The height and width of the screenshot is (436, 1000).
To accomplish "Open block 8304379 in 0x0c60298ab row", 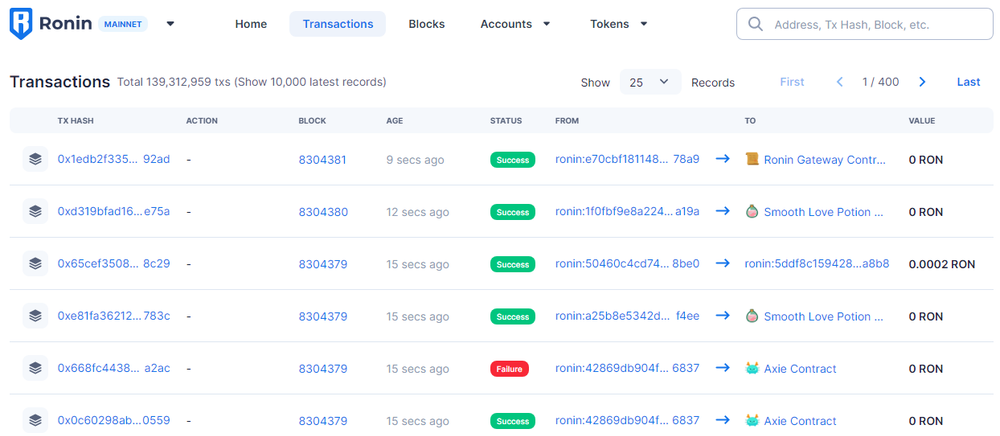I will coord(323,421).
